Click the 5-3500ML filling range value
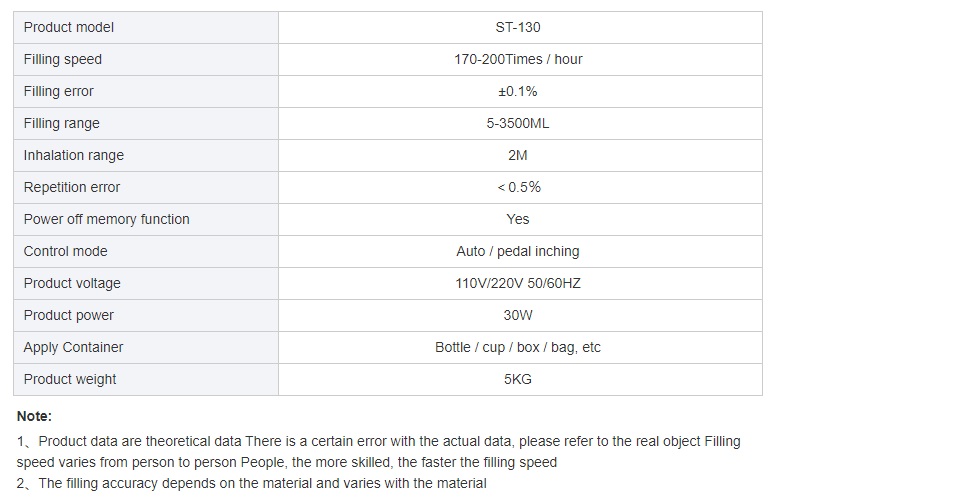 tap(518, 123)
